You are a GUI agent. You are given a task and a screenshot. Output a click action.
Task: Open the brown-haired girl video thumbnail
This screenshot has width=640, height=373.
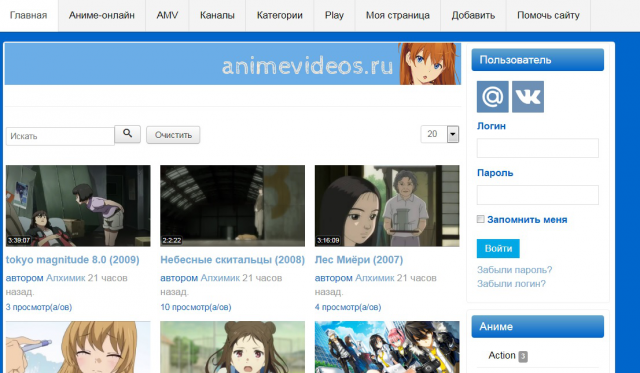(232, 347)
